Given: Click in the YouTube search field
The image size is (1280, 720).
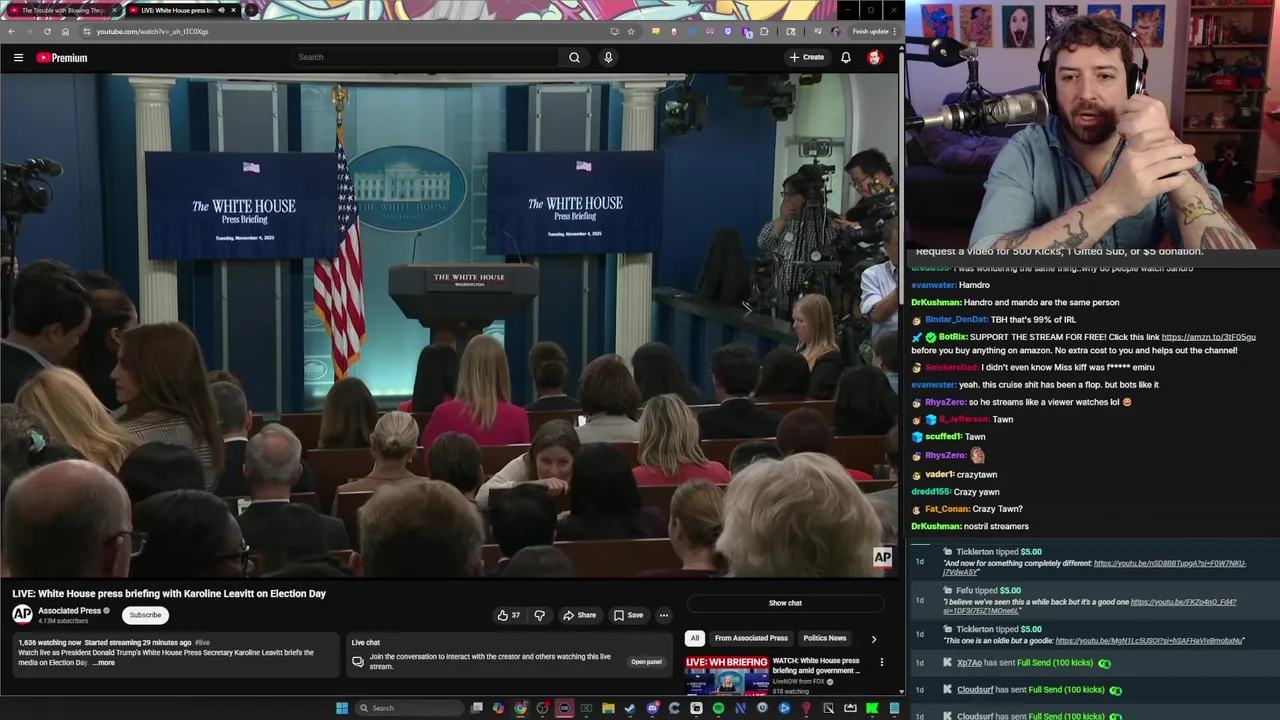Looking at the screenshot, I should (426, 57).
